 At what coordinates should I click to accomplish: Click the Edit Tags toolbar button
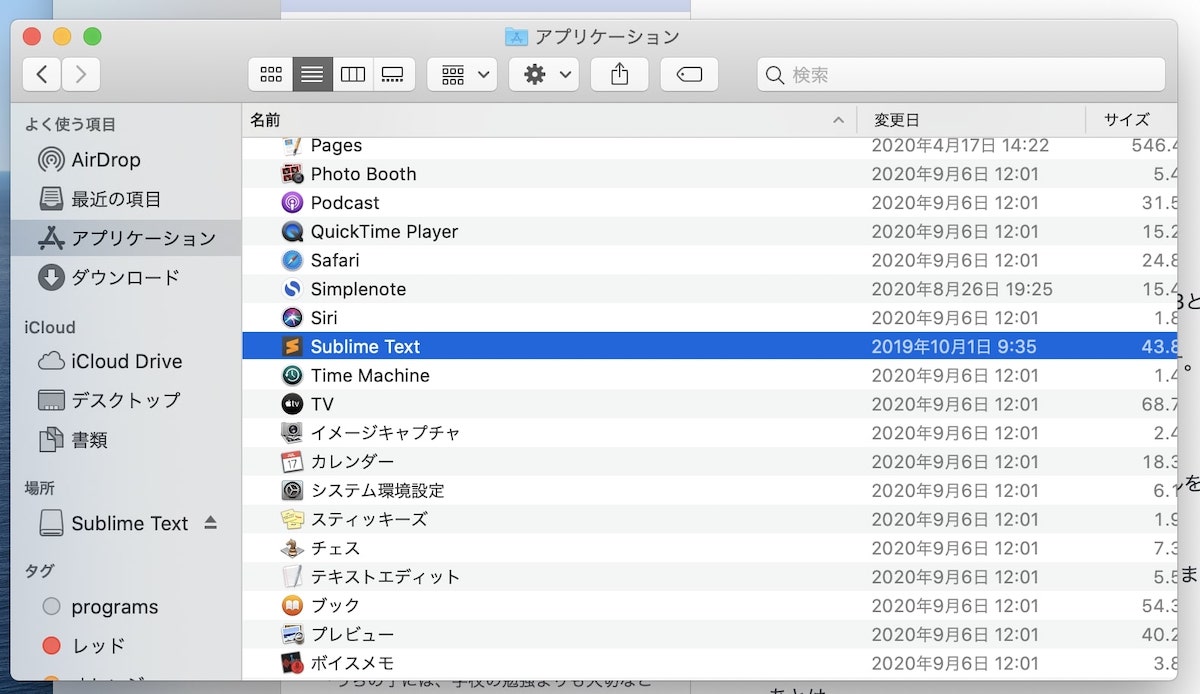689,74
